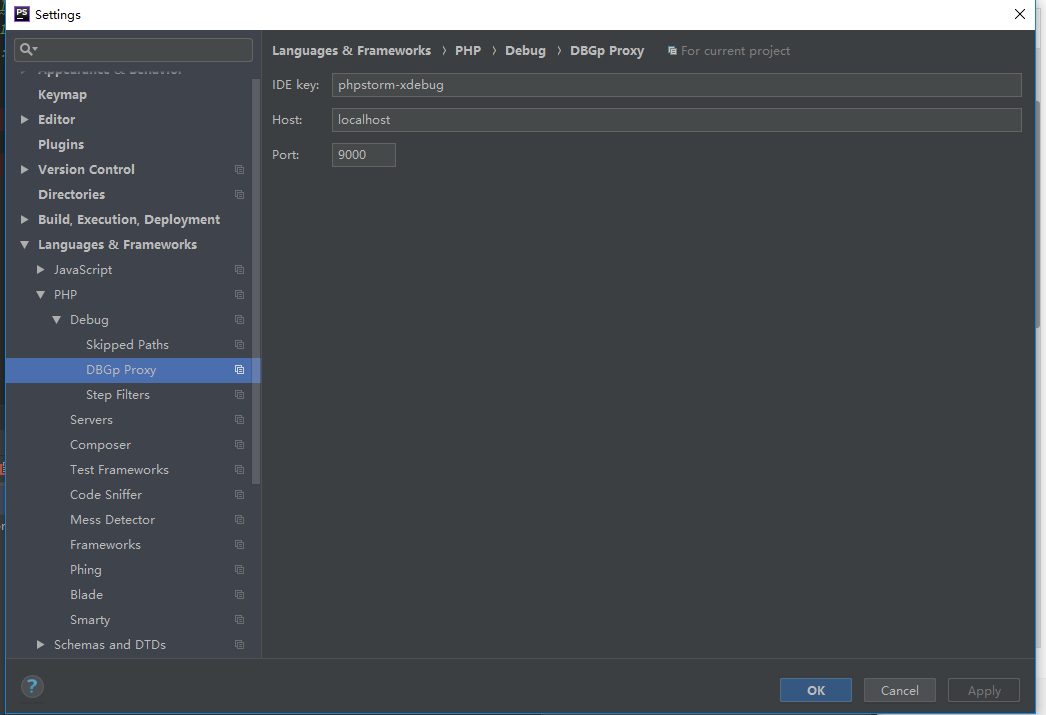
Task: Click Debug in the breadcrumb header
Action: (525, 51)
